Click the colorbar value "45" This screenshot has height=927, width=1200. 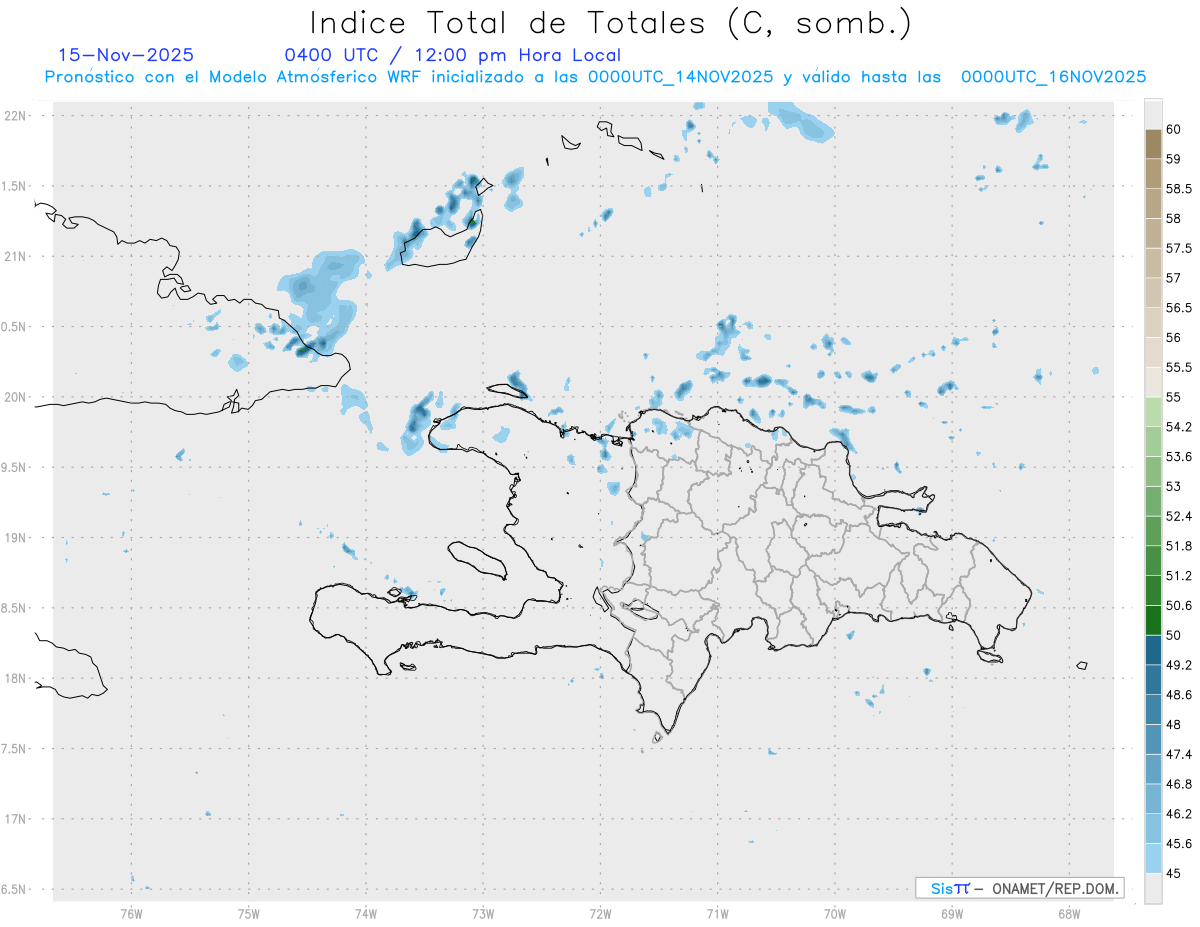1173,873
